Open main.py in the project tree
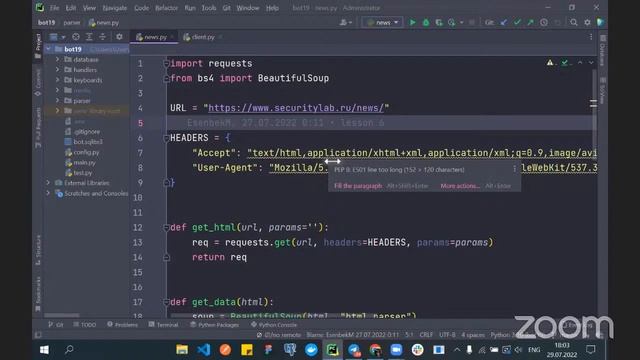The width and height of the screenshot is (640, 360). pos(84,162)
